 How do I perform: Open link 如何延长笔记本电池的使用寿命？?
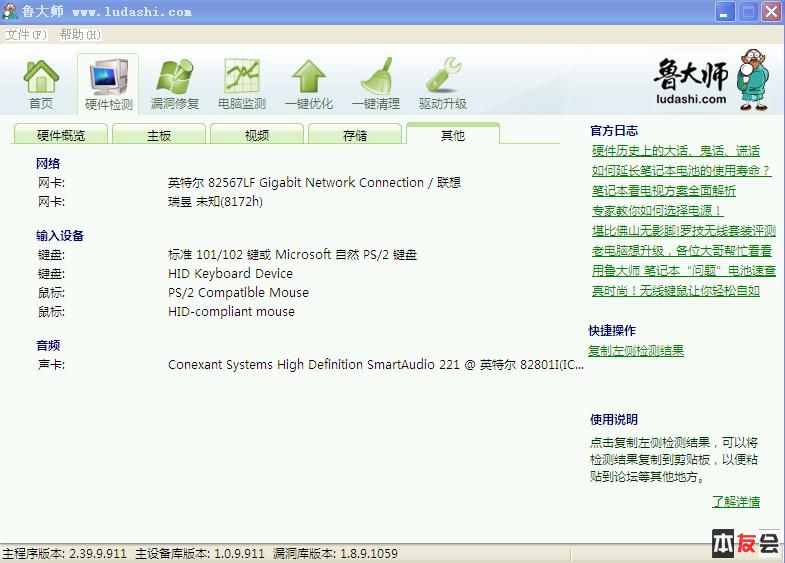pos(681,171)
